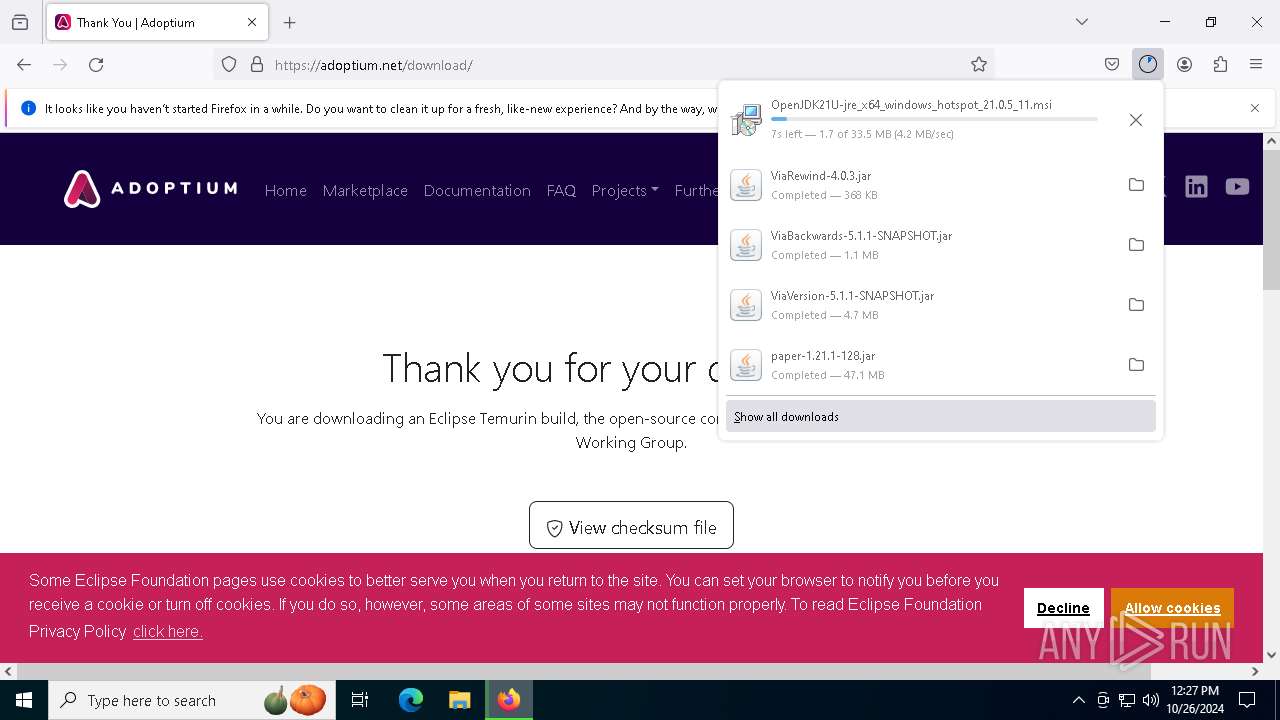Show hidden system tray icons
Screen dimensions: 1280x720
(1078, 700)
